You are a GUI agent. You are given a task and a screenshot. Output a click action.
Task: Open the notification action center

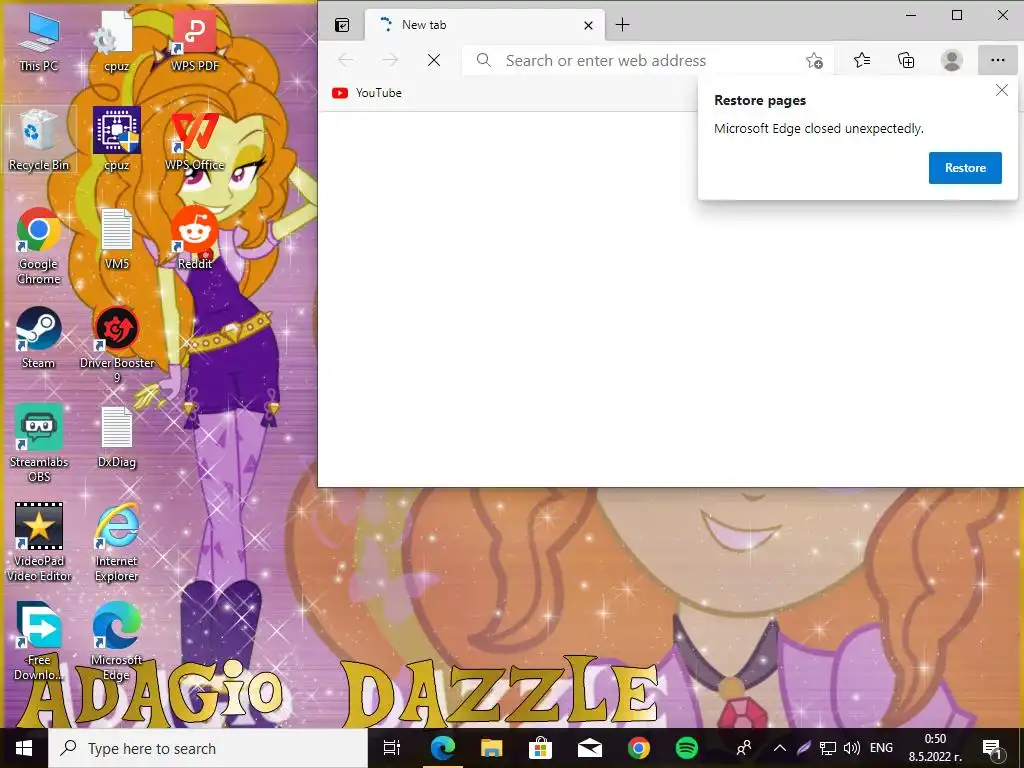(991, 748)
